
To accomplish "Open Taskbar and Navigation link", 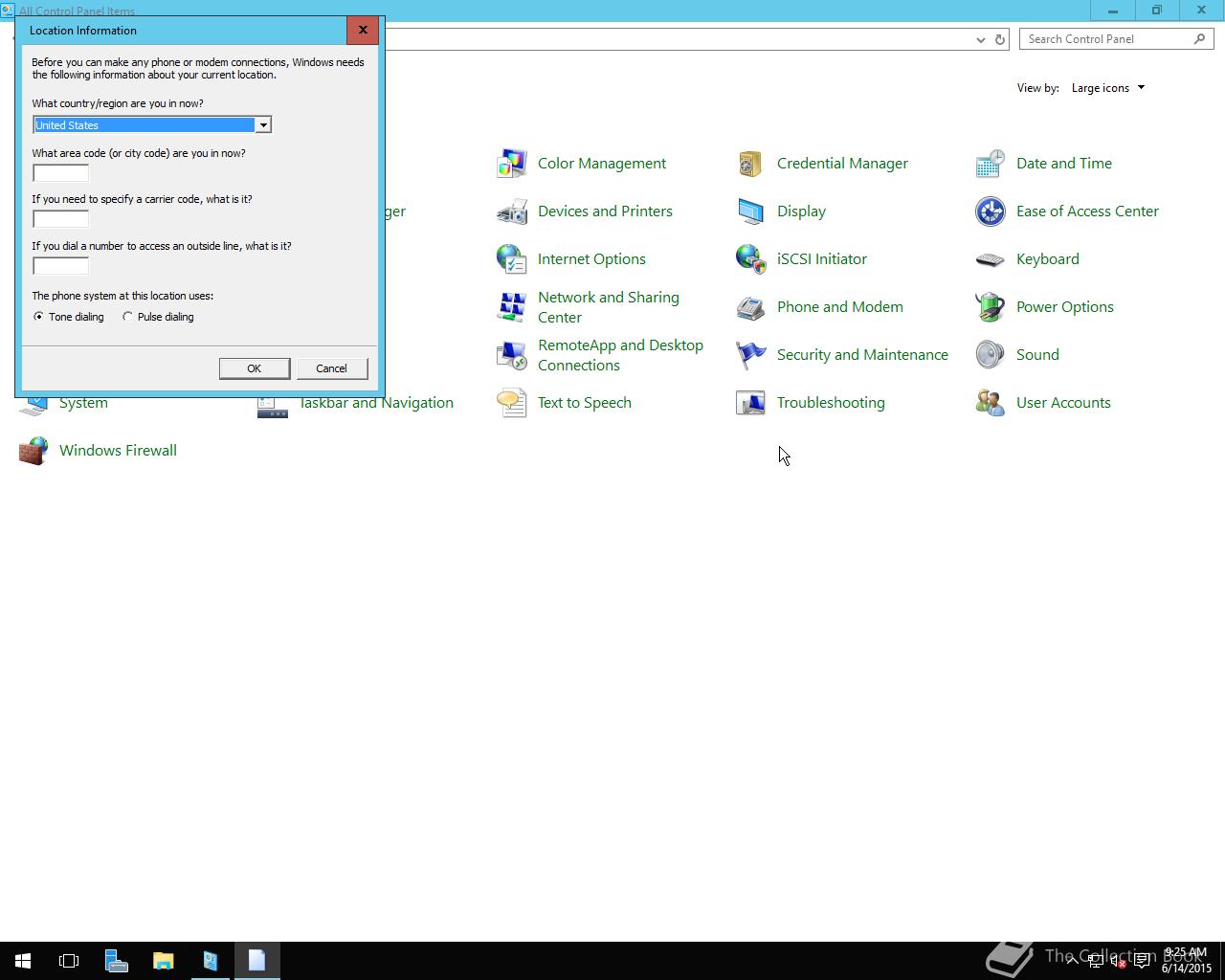I will pos(376,404).
